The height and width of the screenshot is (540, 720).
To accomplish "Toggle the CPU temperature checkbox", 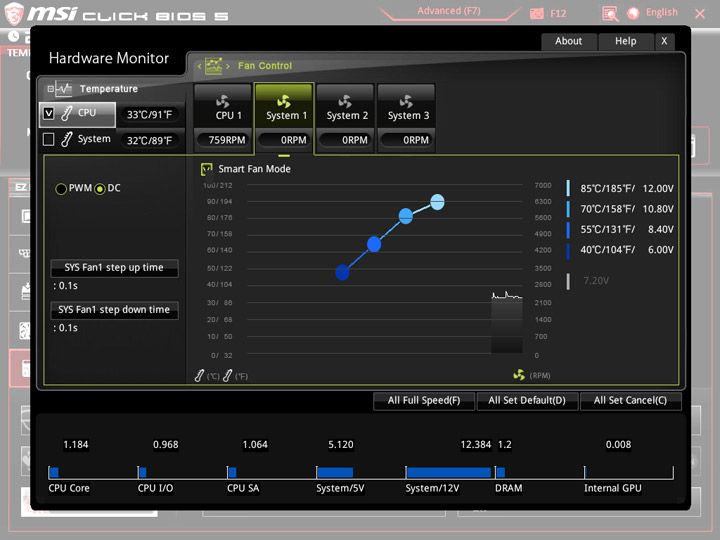I will [49, 113].
